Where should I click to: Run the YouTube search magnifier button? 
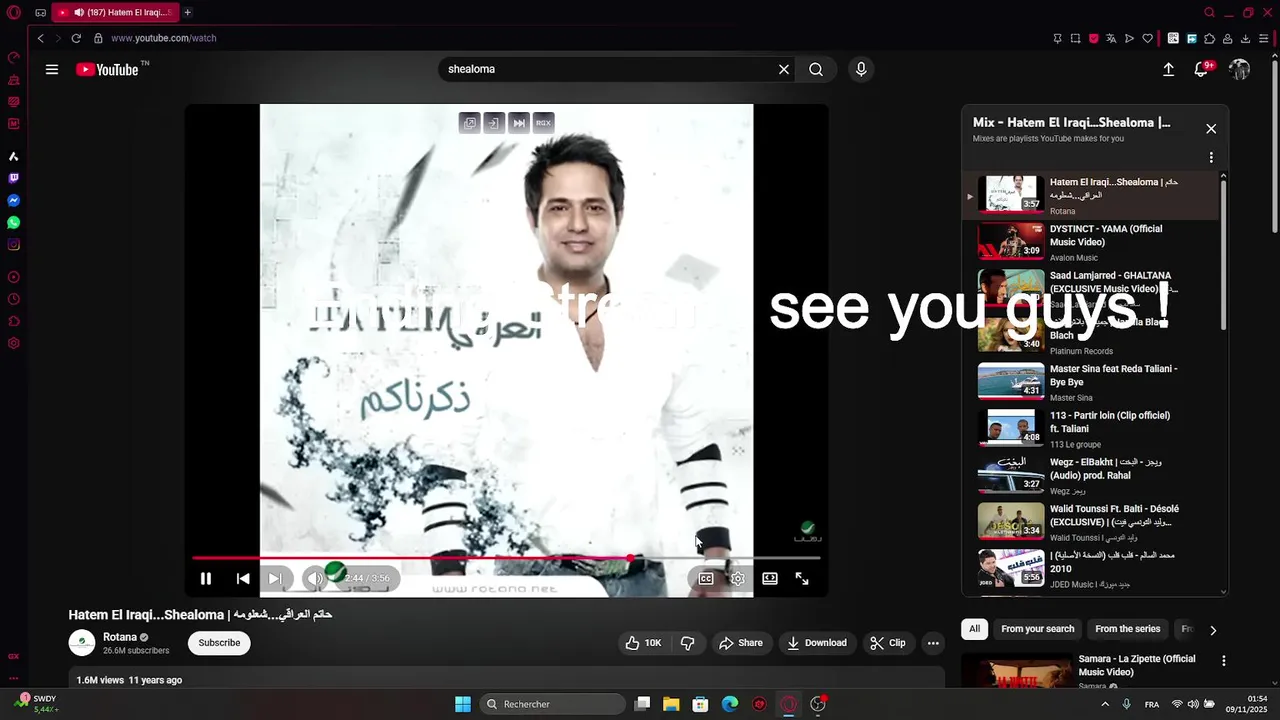click(816, 69)
